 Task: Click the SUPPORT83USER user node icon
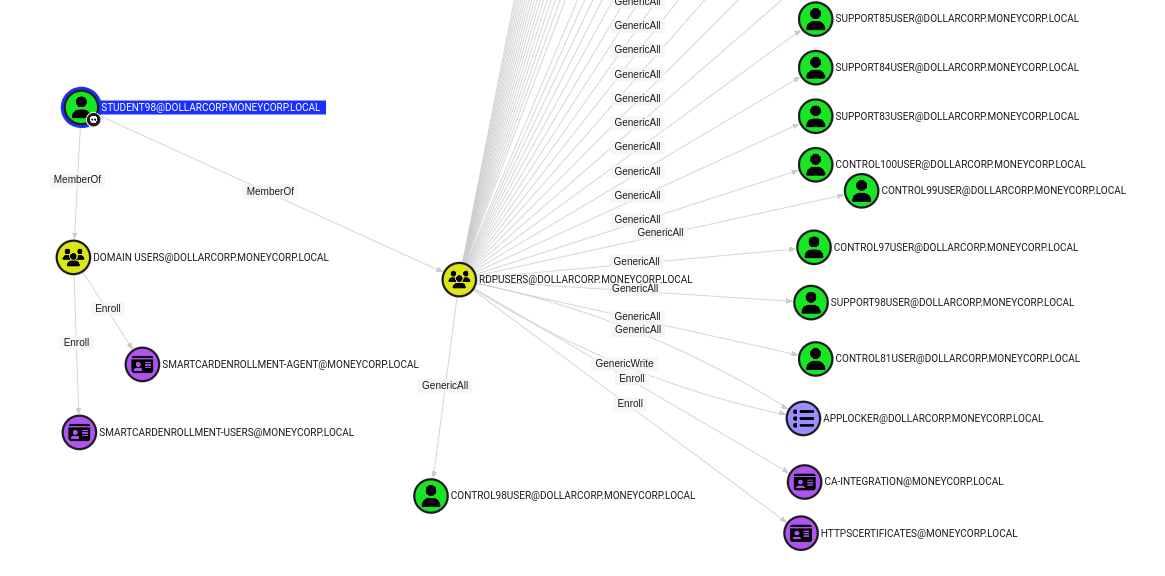point(815,116)
